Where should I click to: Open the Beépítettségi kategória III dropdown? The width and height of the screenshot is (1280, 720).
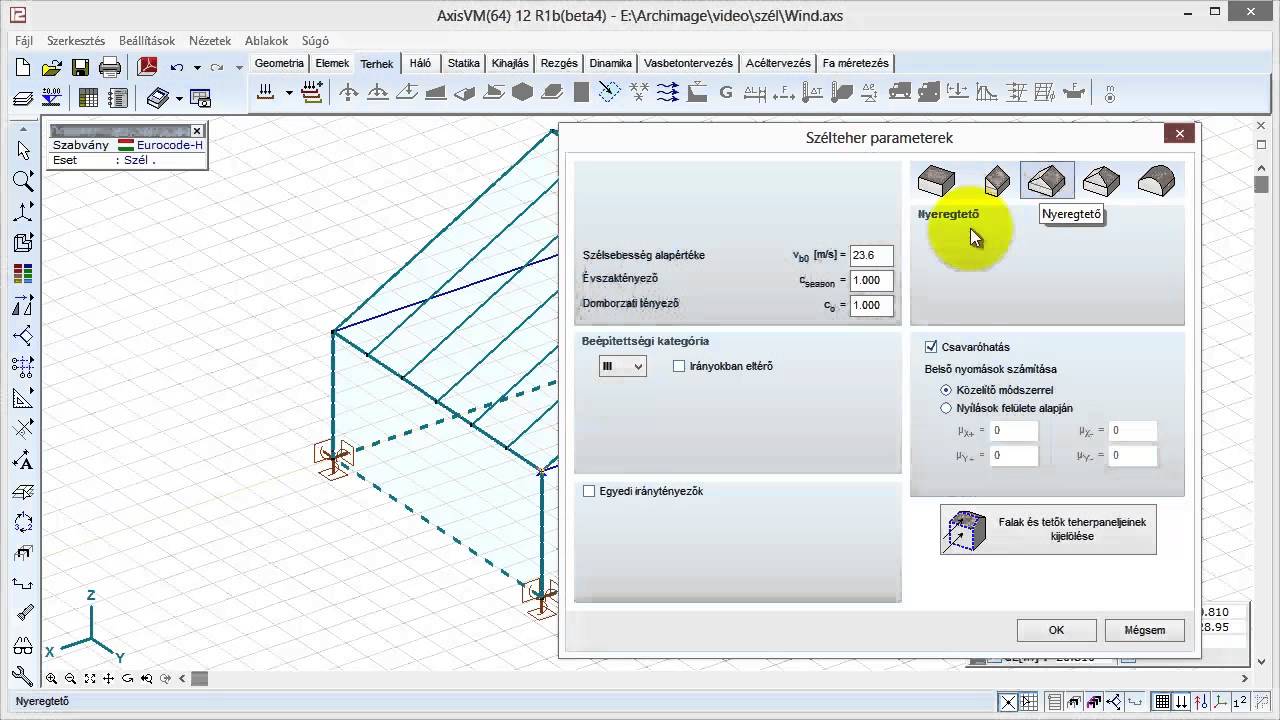pos(622,367)
